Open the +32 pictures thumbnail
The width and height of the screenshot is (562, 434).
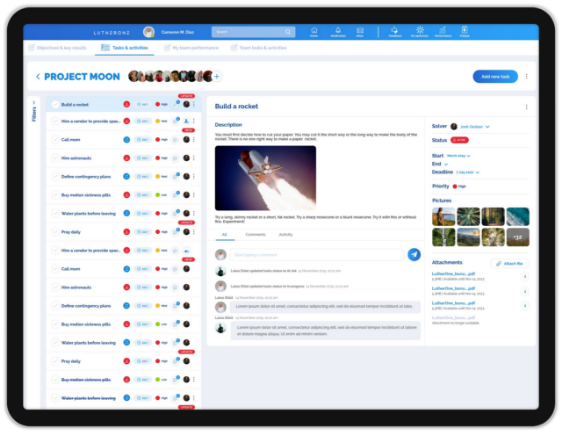click(x=518, y=237)
